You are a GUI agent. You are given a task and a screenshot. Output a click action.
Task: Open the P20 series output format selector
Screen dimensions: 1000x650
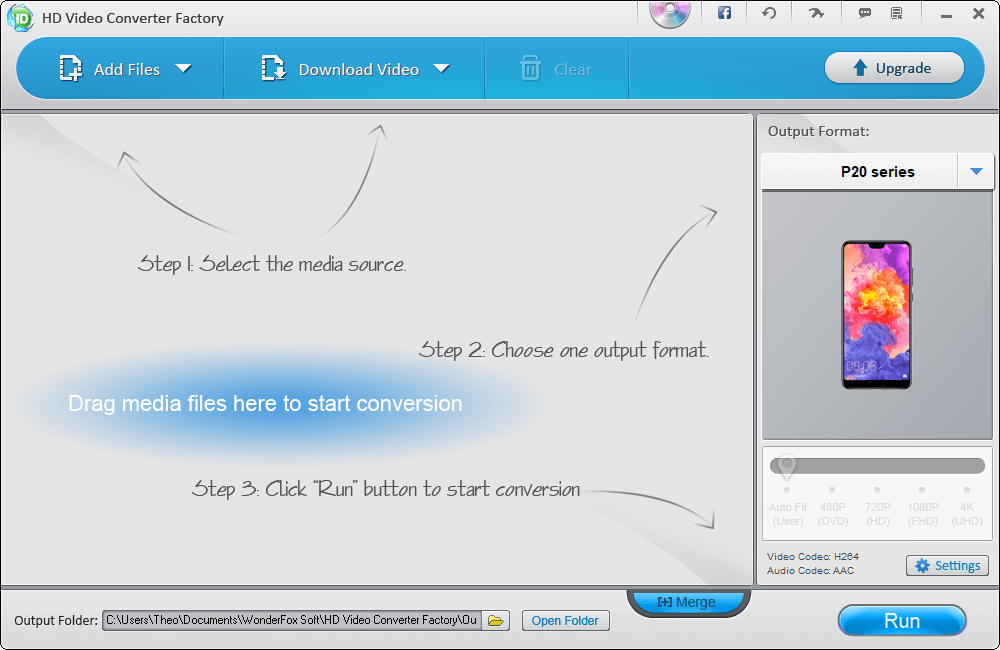tap(878, 172)
